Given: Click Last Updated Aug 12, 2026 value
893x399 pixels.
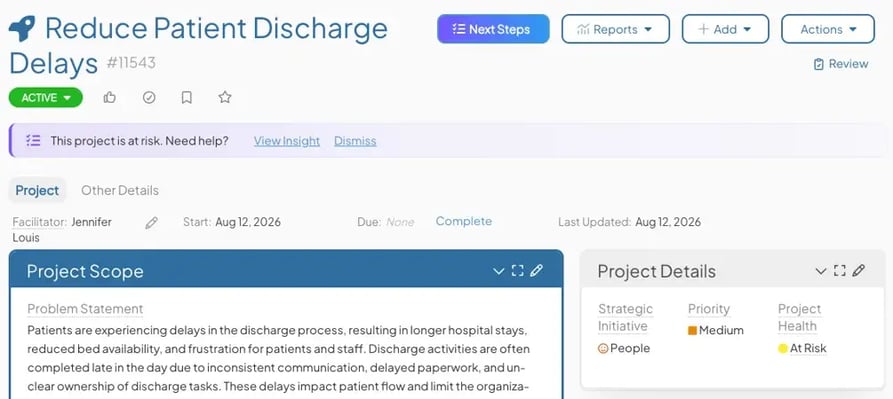Looking at the screenshot, I should click(x=668, y=222).
